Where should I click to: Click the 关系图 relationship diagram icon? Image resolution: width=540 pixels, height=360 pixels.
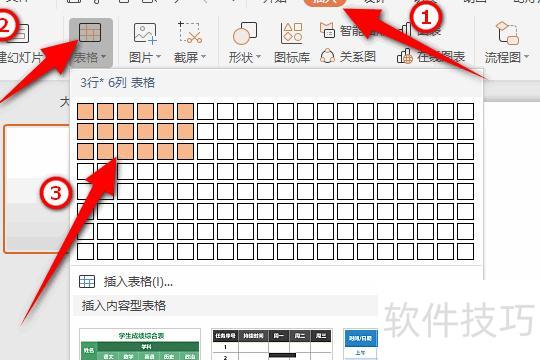click(x=328, y=56)
